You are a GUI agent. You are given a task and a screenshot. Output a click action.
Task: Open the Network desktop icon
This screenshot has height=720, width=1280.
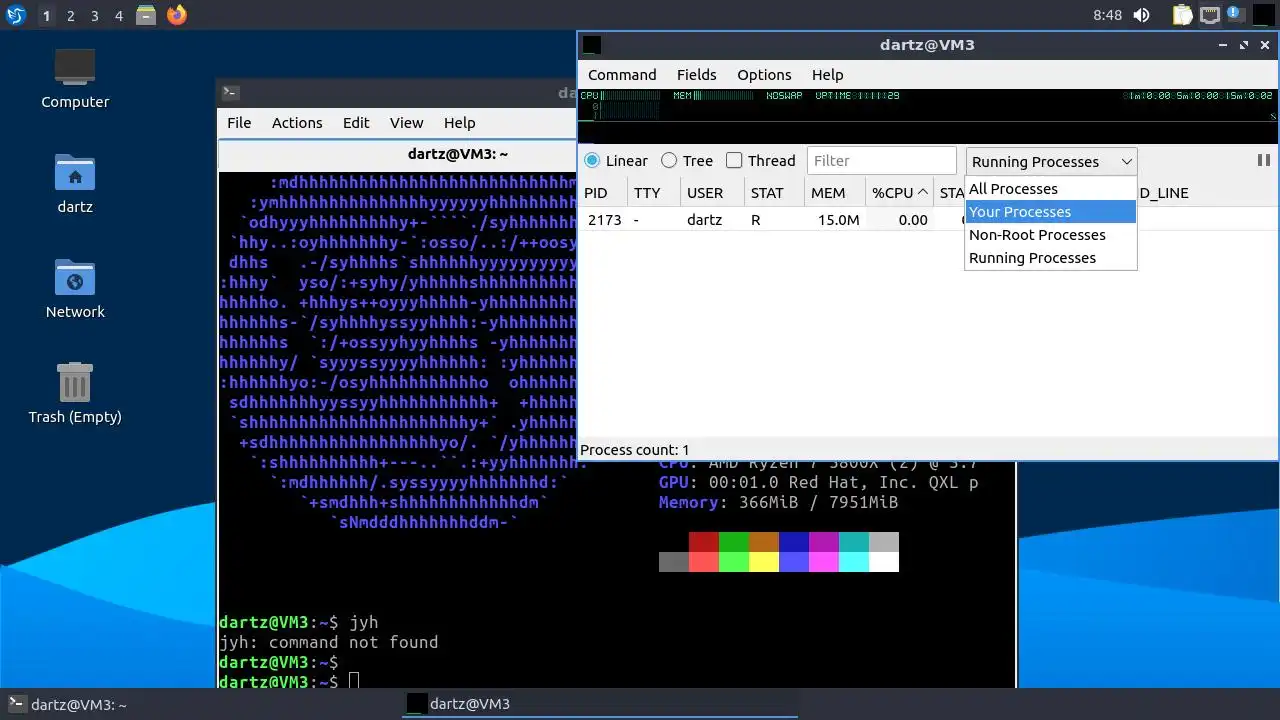75,289
